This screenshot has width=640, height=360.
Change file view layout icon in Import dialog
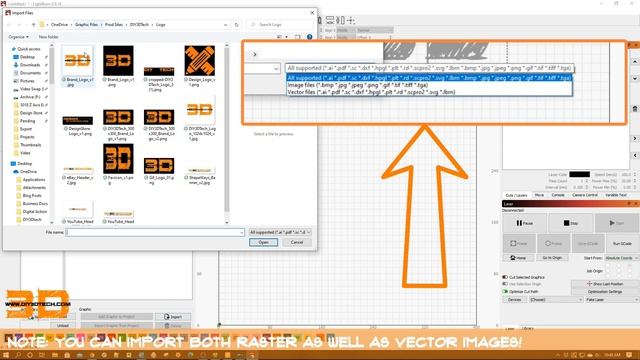pyautogui.click(x=280, y=37)
